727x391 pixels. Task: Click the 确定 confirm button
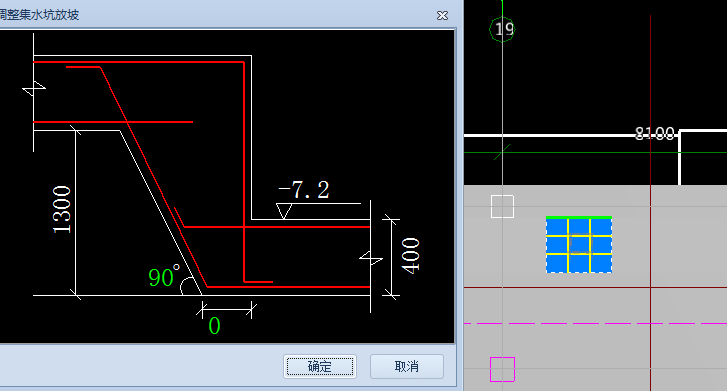coord(320,366)
